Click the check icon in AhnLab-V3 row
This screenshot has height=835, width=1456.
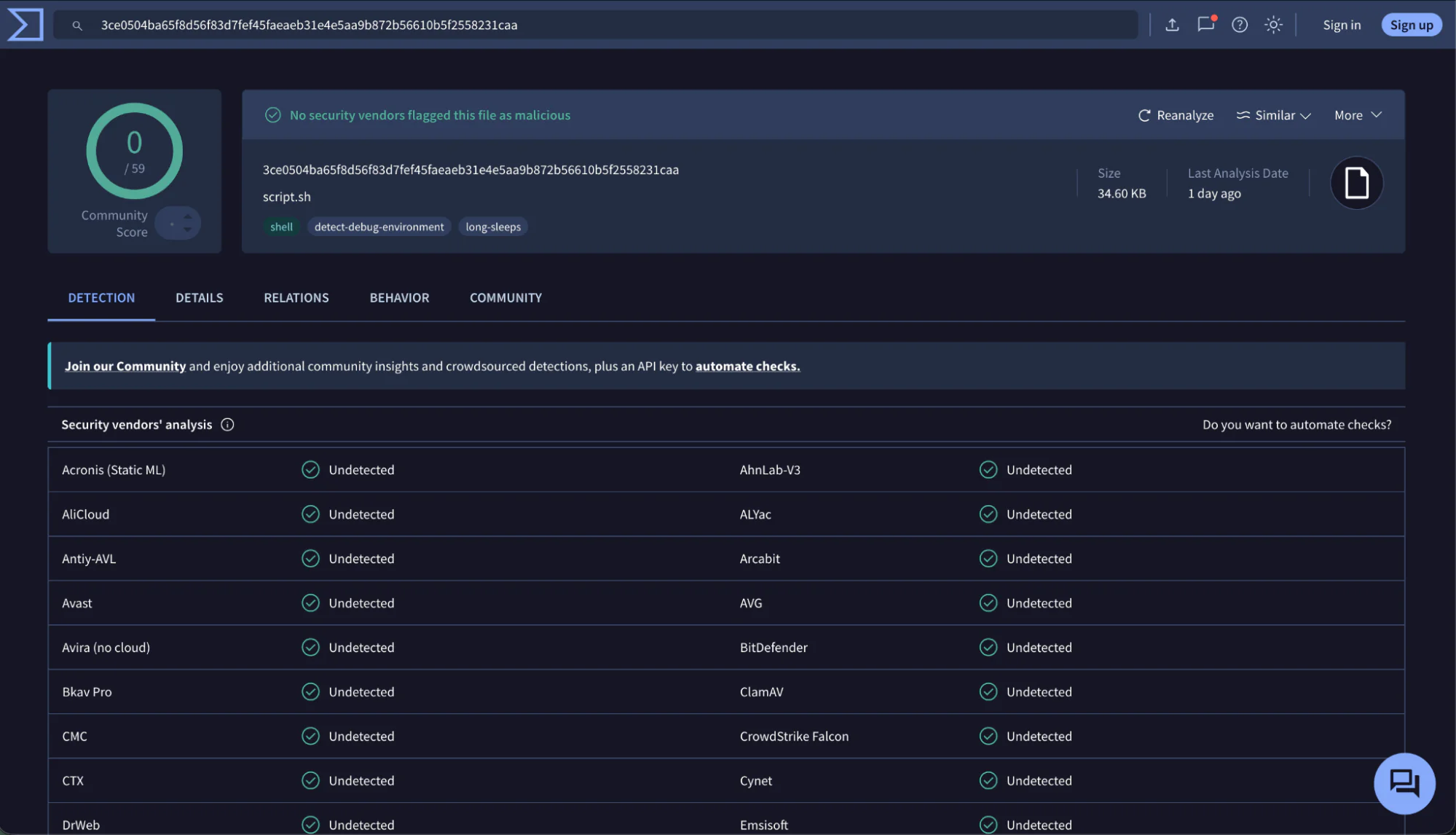pos(988,470)
